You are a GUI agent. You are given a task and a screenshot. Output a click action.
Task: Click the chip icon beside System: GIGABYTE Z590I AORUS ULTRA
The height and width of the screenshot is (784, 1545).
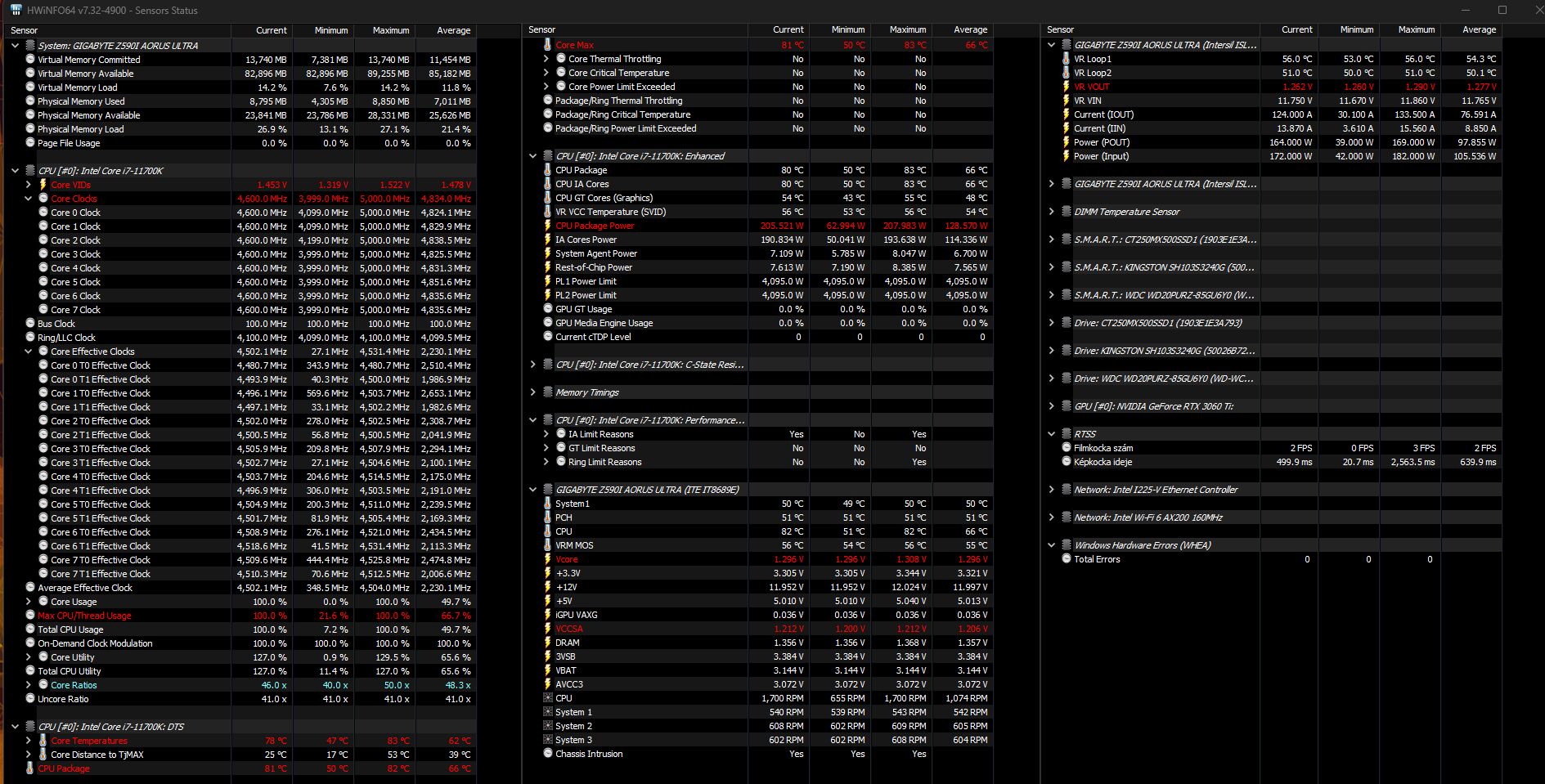coord(30,46)
